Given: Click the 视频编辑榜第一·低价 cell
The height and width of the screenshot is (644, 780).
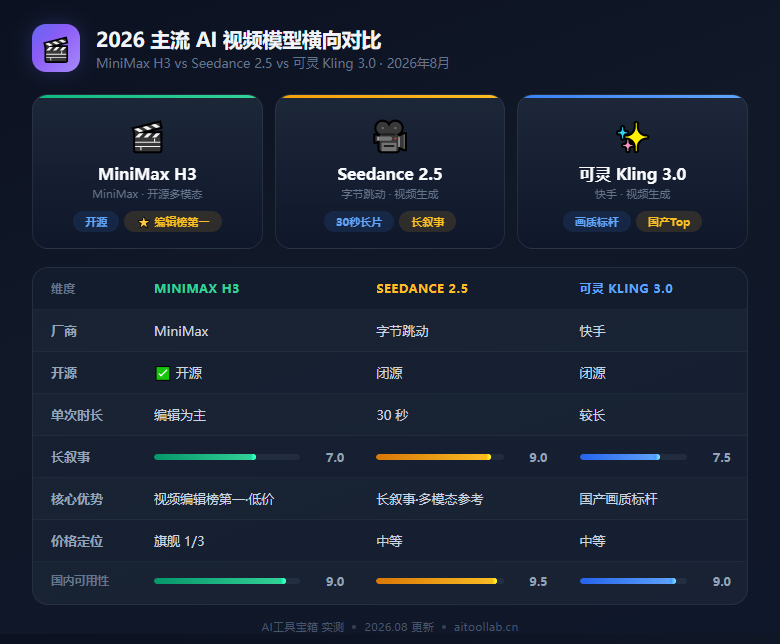Looking at the screenshot, I should coord(214,499).
